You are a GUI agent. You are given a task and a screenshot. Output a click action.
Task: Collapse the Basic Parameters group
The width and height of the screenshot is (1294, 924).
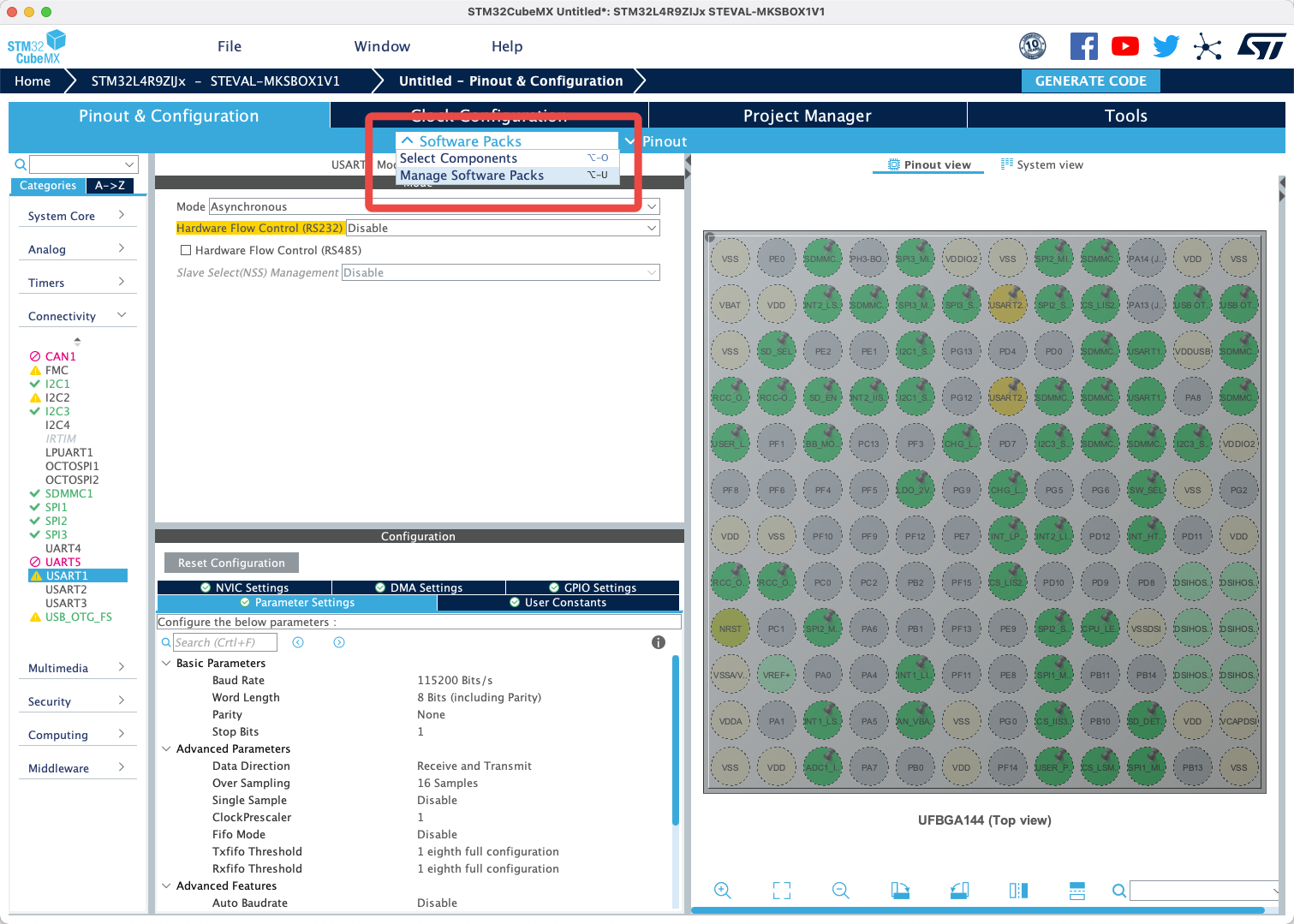coord(166,663)
